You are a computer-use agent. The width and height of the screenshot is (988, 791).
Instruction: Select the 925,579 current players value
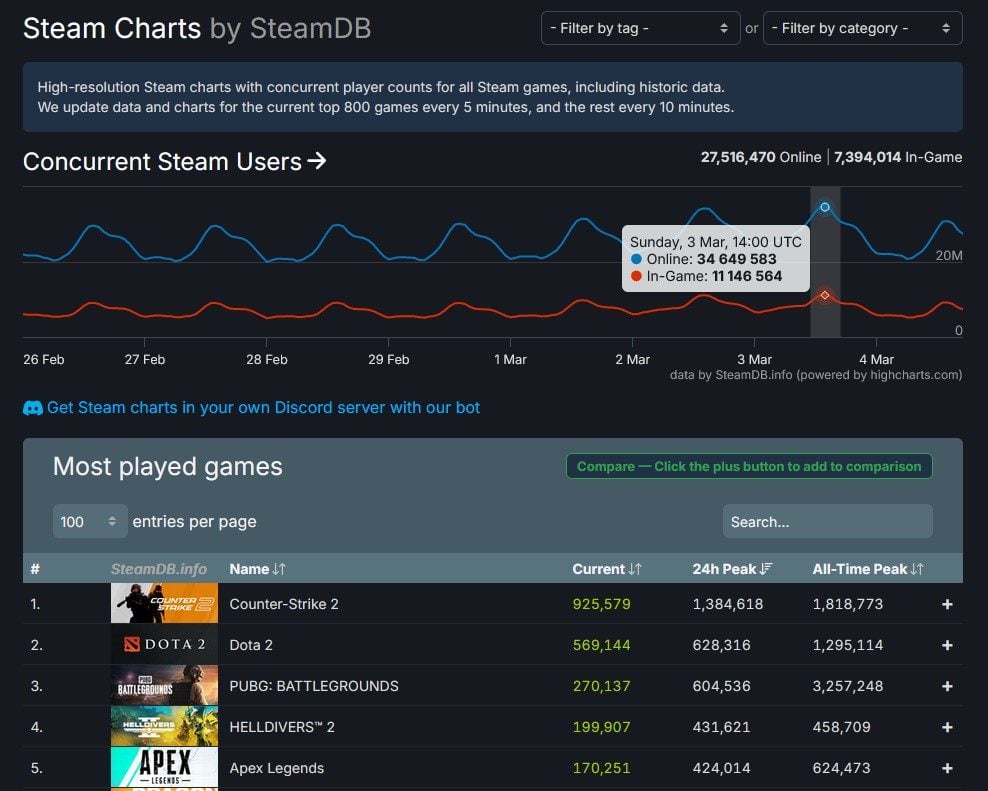(x=601, y=604)
